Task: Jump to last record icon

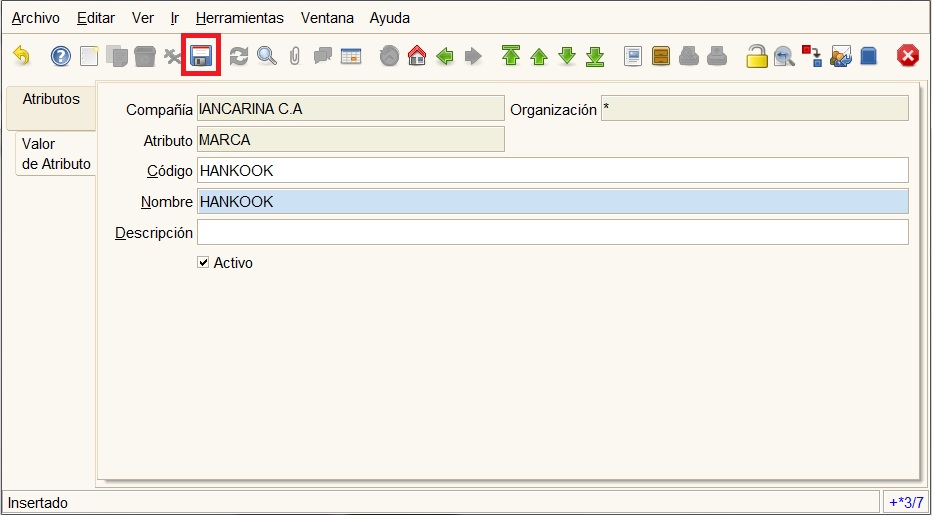Action: click(x=595, y=56)
